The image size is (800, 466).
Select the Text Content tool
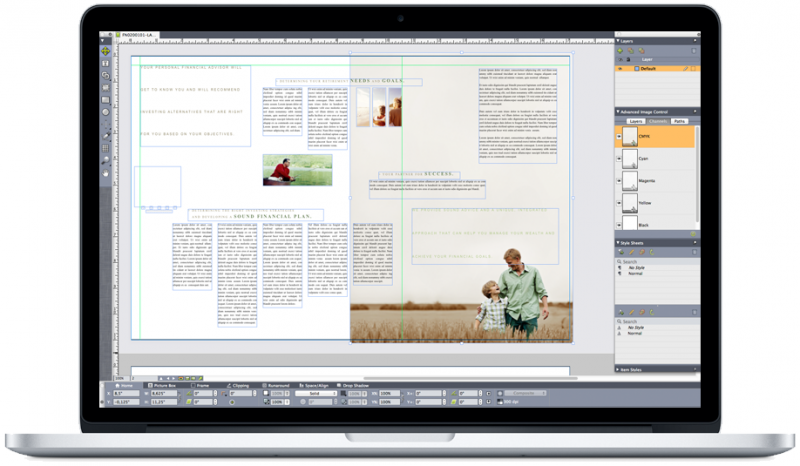106,63
